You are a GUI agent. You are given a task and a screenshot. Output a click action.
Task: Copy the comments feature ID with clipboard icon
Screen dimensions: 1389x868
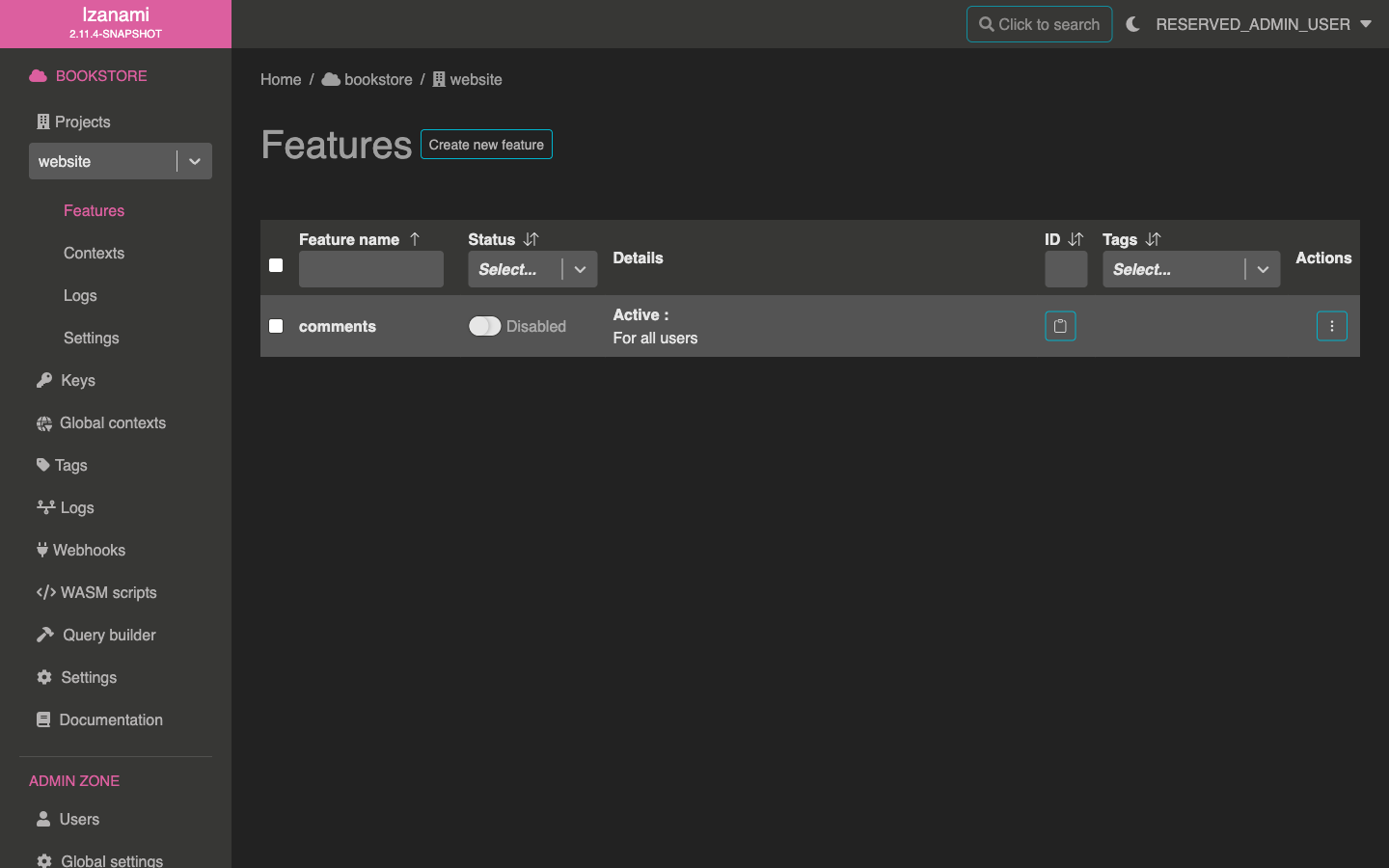pyautogui.click(x=1060, y=326)
